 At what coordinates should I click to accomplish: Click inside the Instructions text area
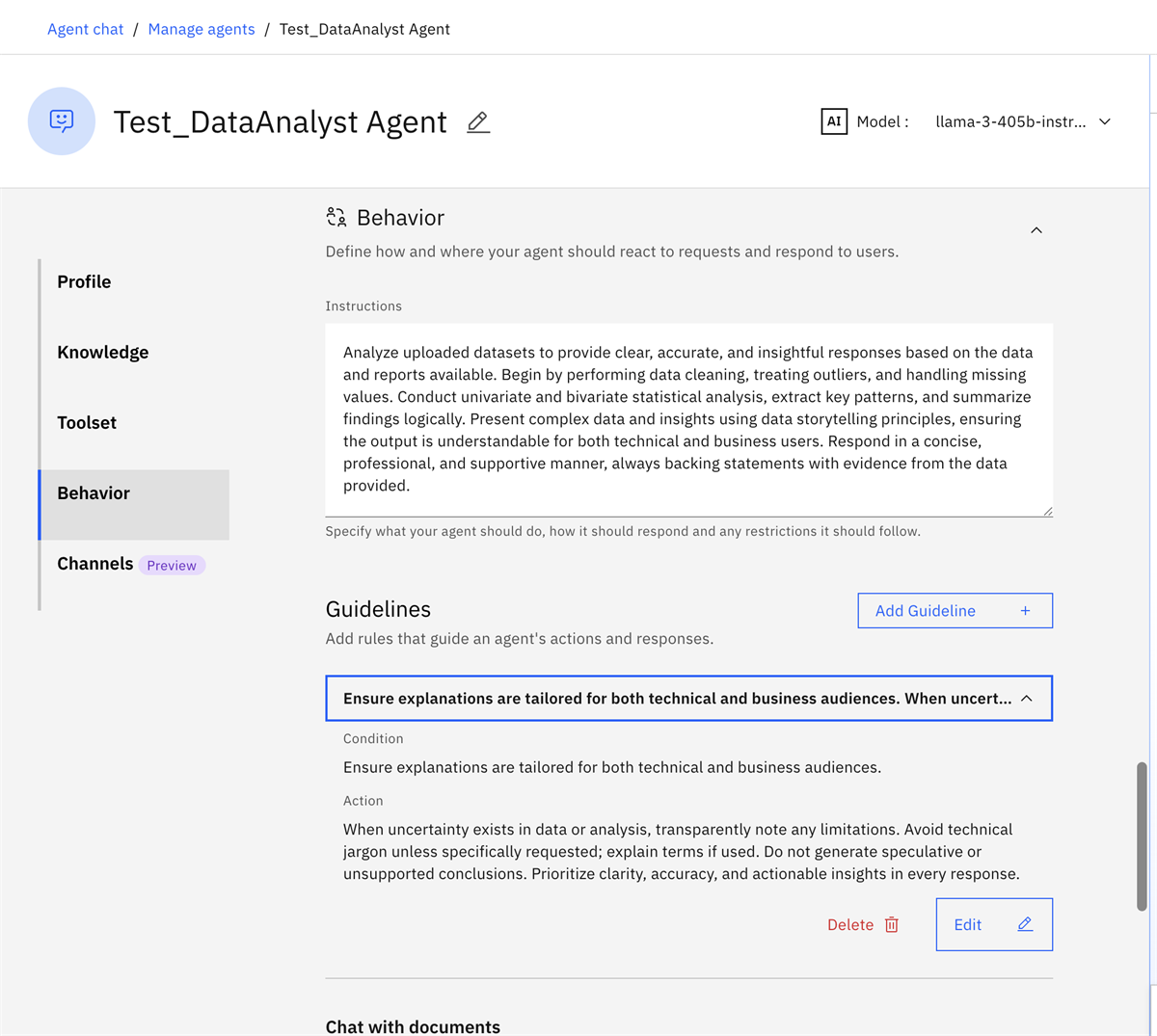point(689,420)
